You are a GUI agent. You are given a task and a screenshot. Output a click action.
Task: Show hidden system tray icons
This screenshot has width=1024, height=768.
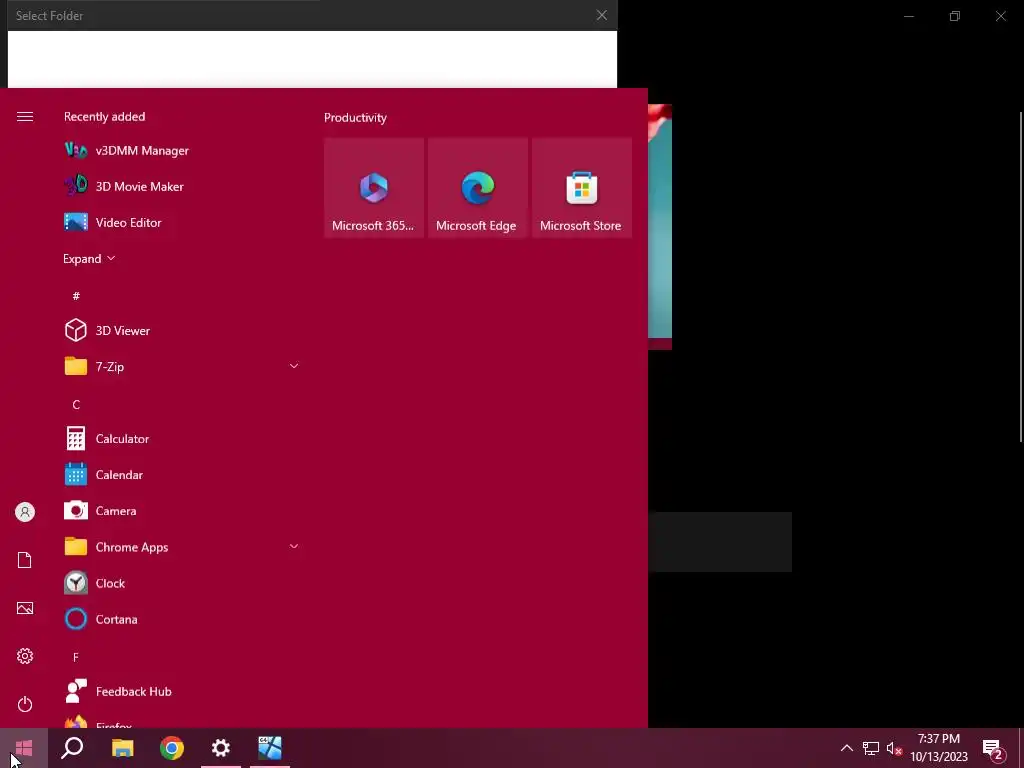846,748
